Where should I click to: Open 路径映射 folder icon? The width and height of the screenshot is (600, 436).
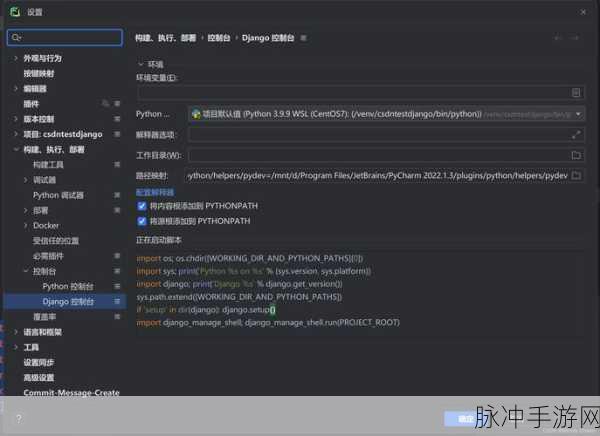click(x=576, y=175)
